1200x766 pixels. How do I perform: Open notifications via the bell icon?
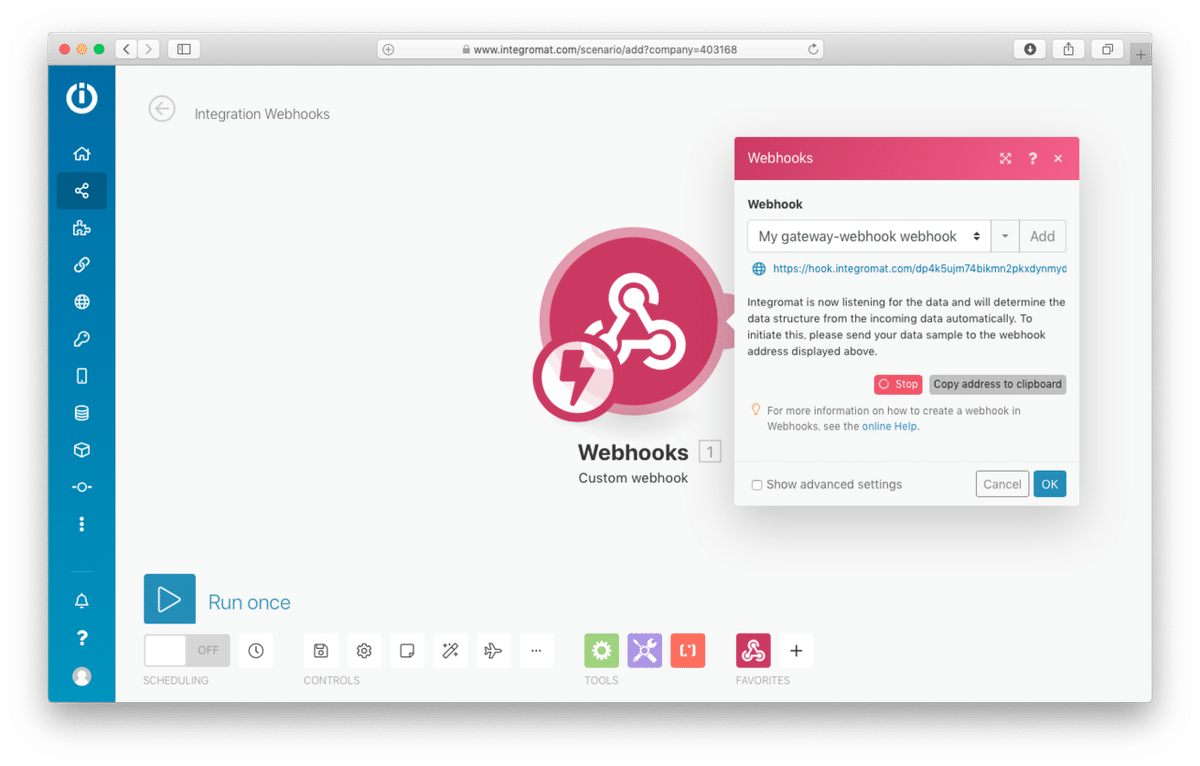pyautogui.click(x=82, y=601)
